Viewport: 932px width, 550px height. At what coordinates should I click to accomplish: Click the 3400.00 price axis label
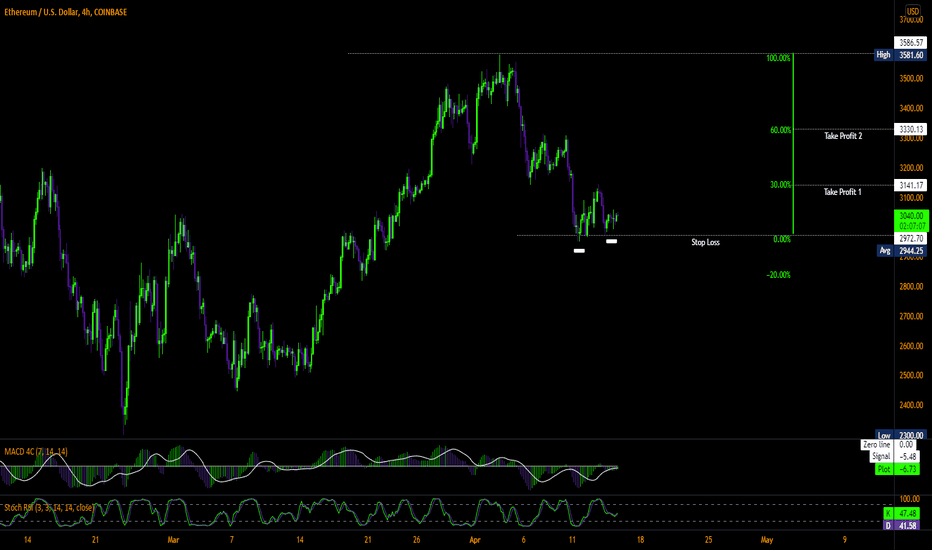(911, 108)
